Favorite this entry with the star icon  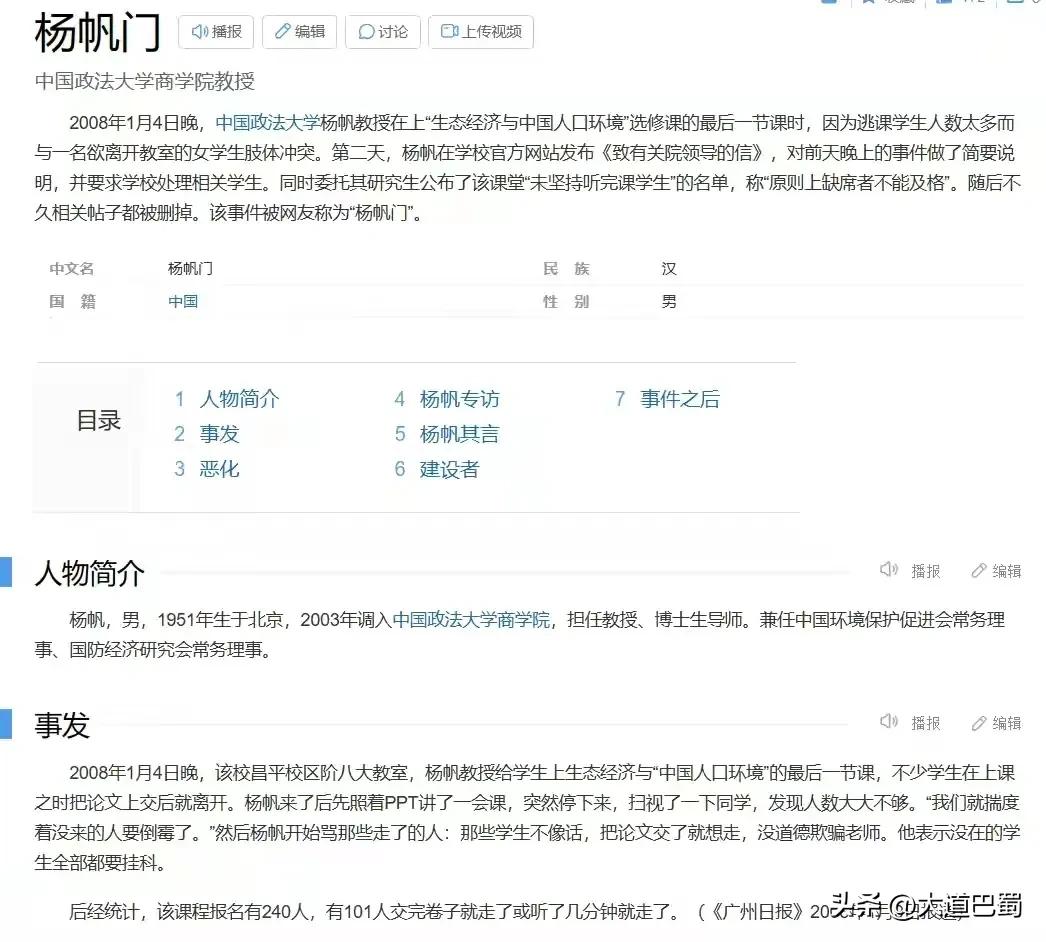coord(868,6)
